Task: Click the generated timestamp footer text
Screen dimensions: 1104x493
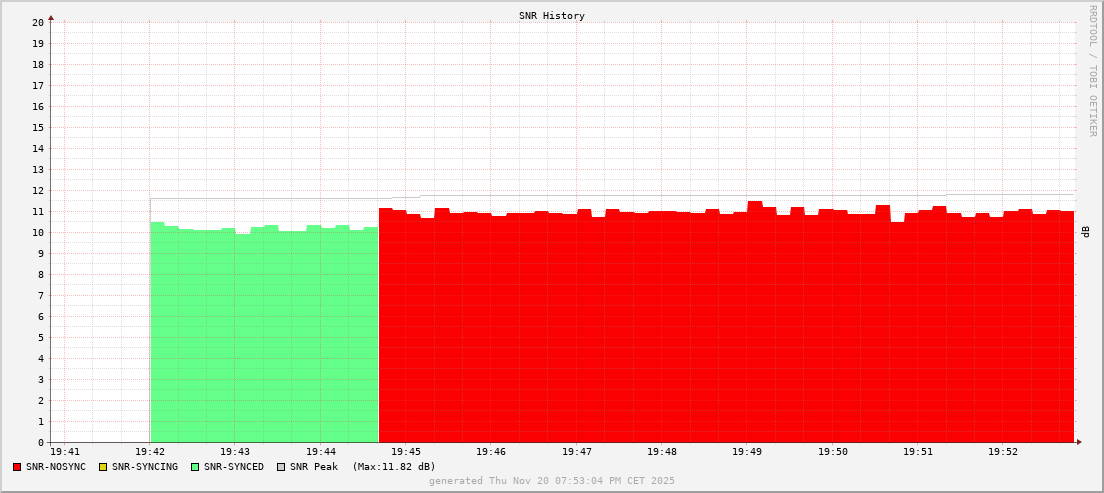Action: [552, 481]
